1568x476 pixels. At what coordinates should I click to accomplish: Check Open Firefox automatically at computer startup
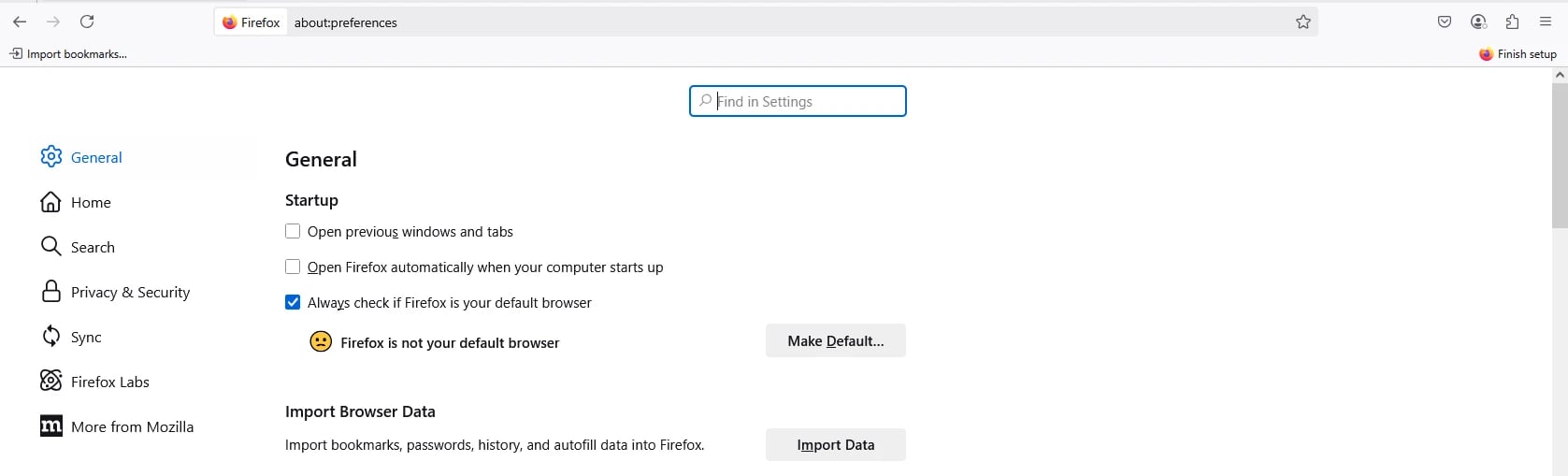point(293,267)
